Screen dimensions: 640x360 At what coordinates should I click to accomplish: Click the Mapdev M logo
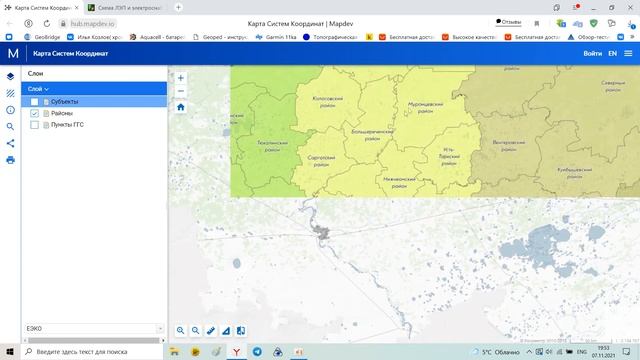click(13, 53)
